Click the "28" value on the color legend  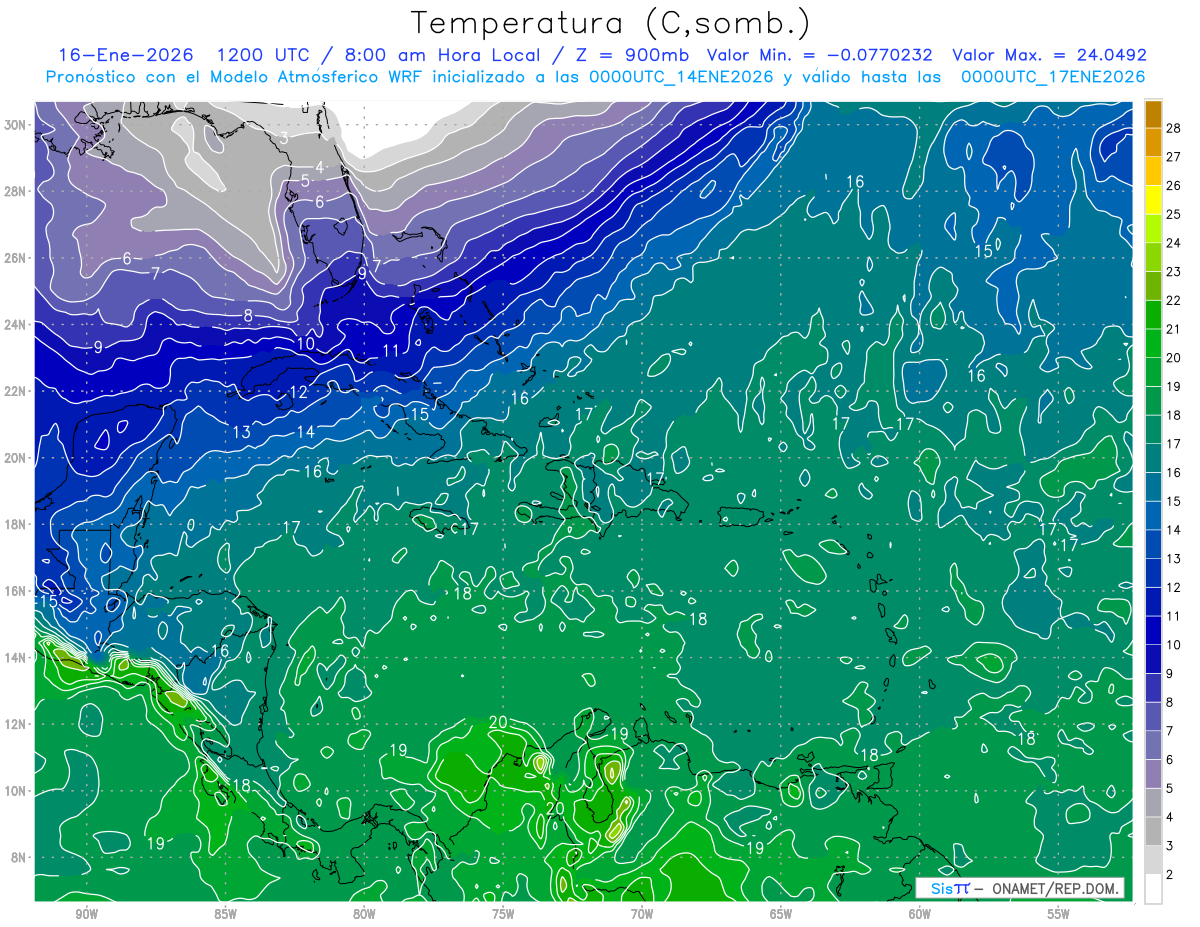tap(1174, 126)
